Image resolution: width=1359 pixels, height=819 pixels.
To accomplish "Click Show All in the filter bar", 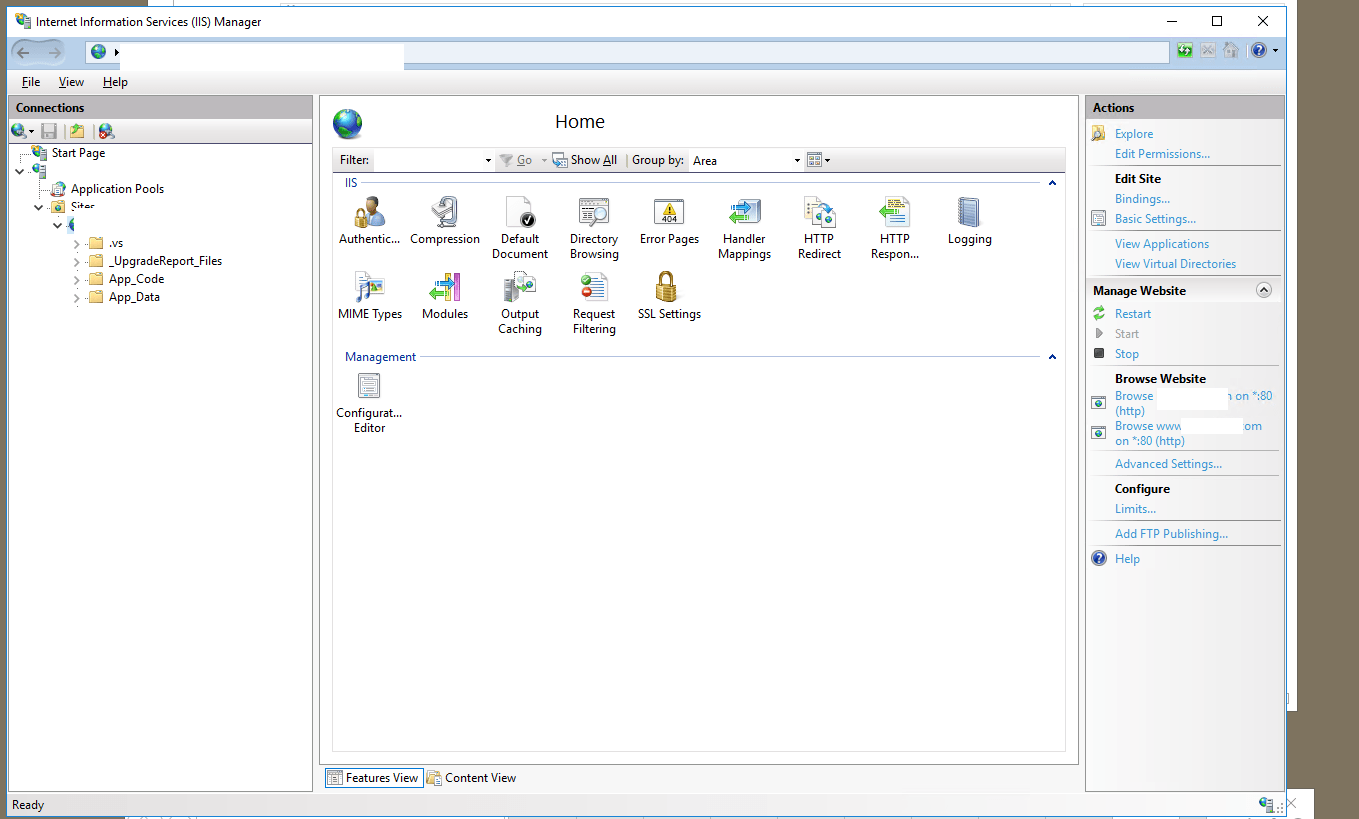I will point(585,160).
